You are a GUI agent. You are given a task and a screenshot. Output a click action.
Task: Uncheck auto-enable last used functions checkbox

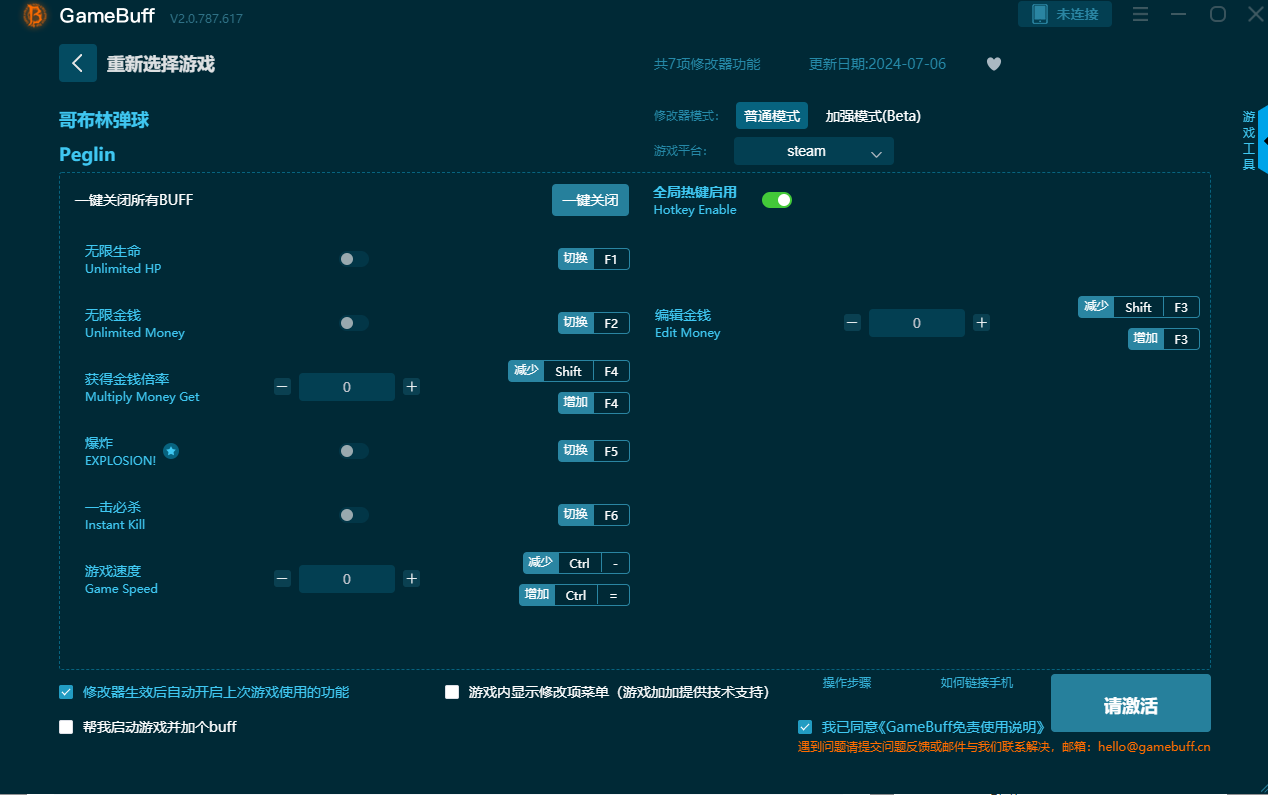click(66, 692)
